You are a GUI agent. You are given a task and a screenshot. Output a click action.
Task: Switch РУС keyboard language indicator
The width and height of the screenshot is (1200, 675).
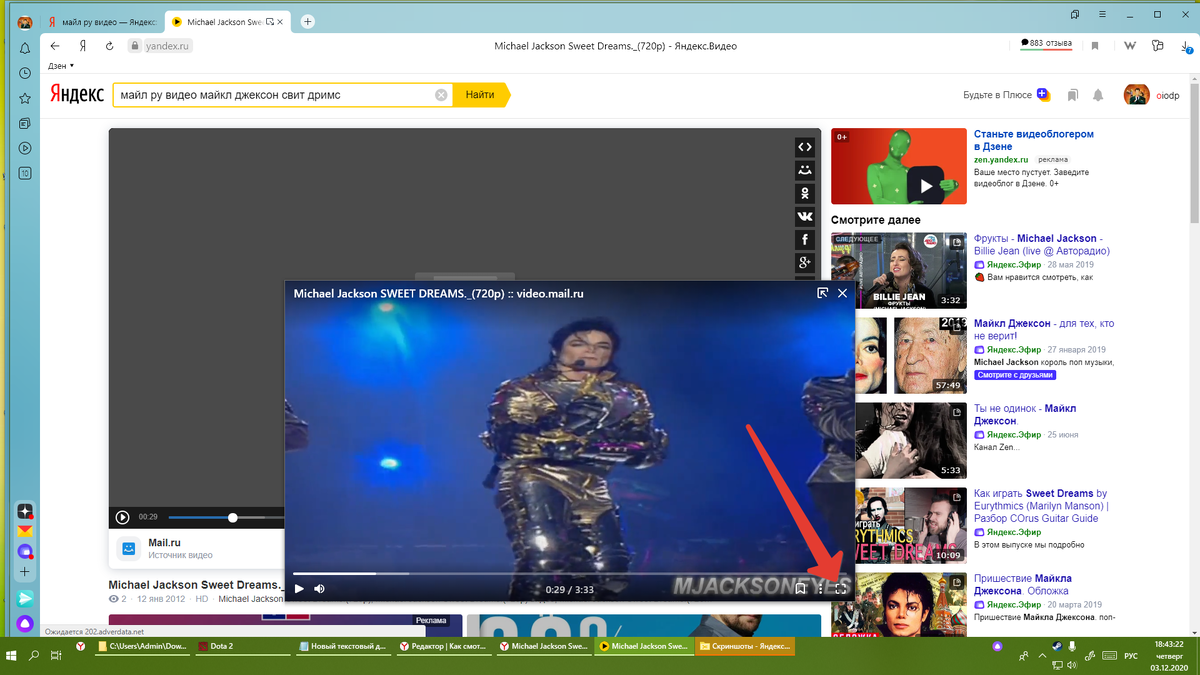pos(1130,656)
